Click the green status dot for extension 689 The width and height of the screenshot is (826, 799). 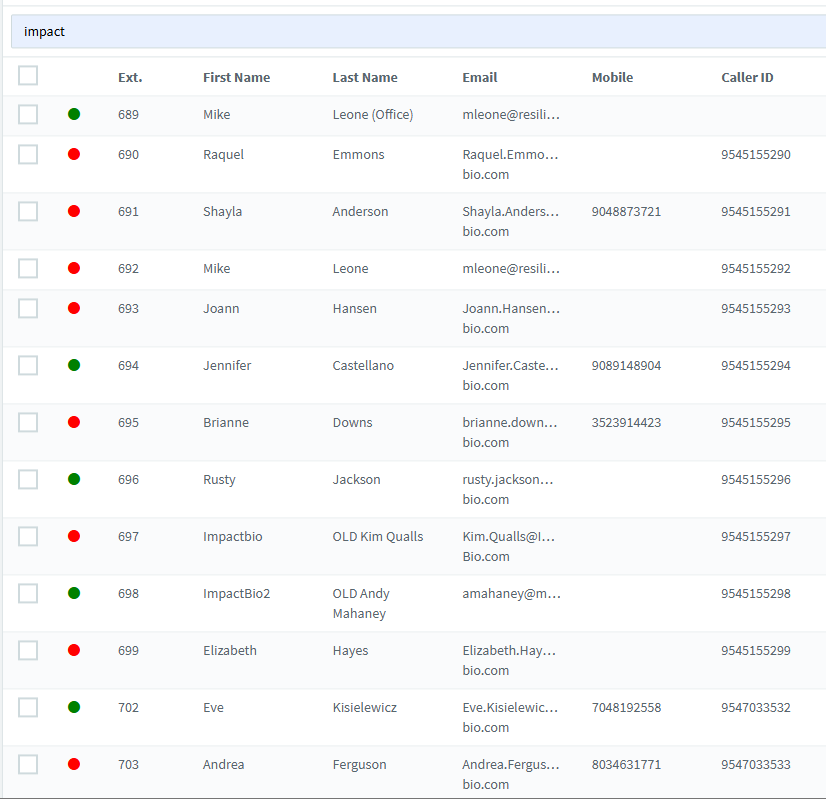coord(74,114)
